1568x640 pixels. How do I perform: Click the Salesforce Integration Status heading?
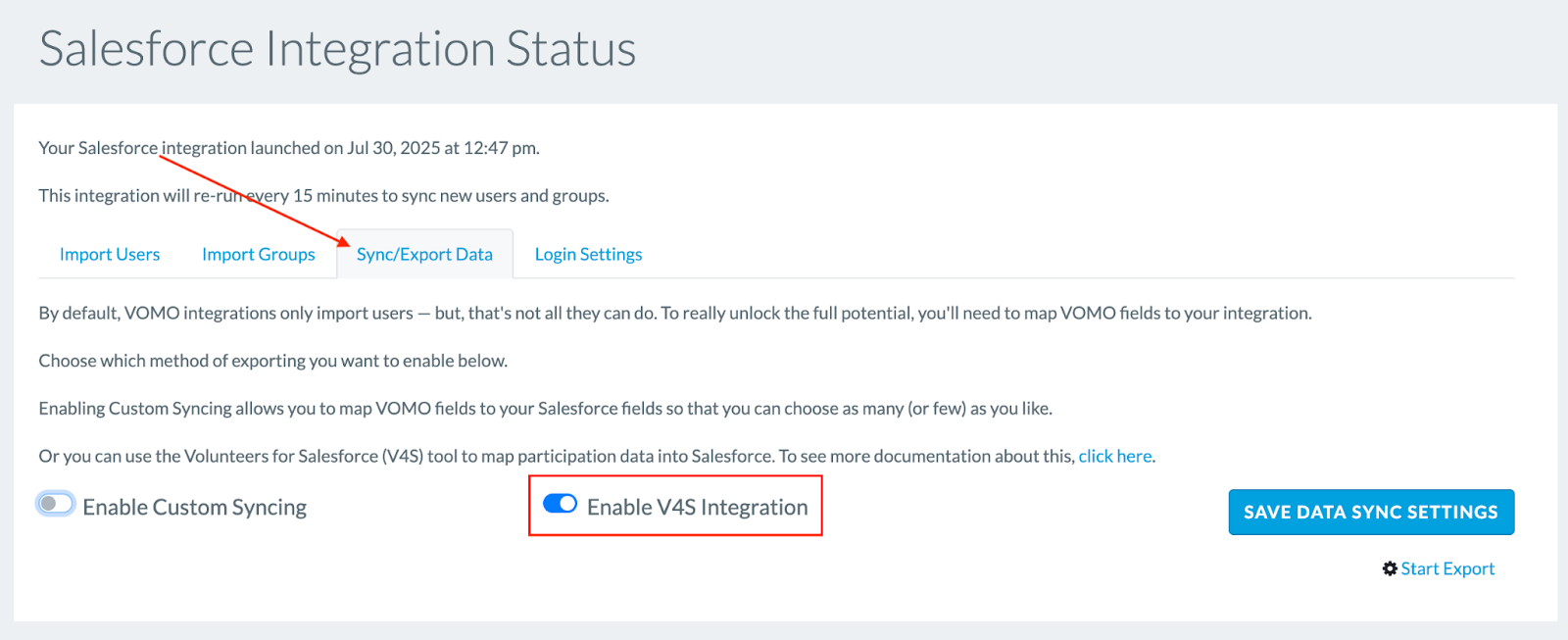(x=338, y=49)
